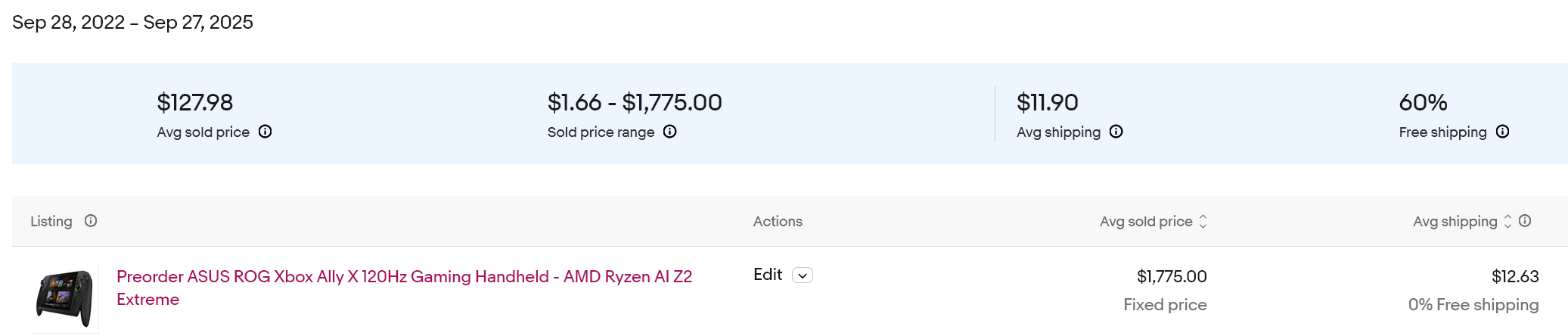The image size is (1568, 336).
Task: Expand the dropdown chevron next to Edit
Action: [803, 275]
